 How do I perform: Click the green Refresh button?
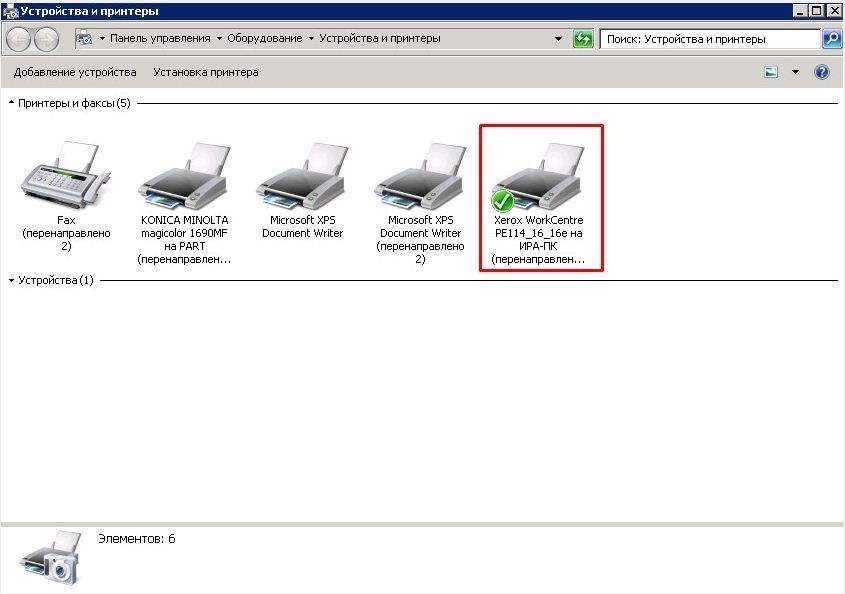pyautogui.click(x=583, y=39)
